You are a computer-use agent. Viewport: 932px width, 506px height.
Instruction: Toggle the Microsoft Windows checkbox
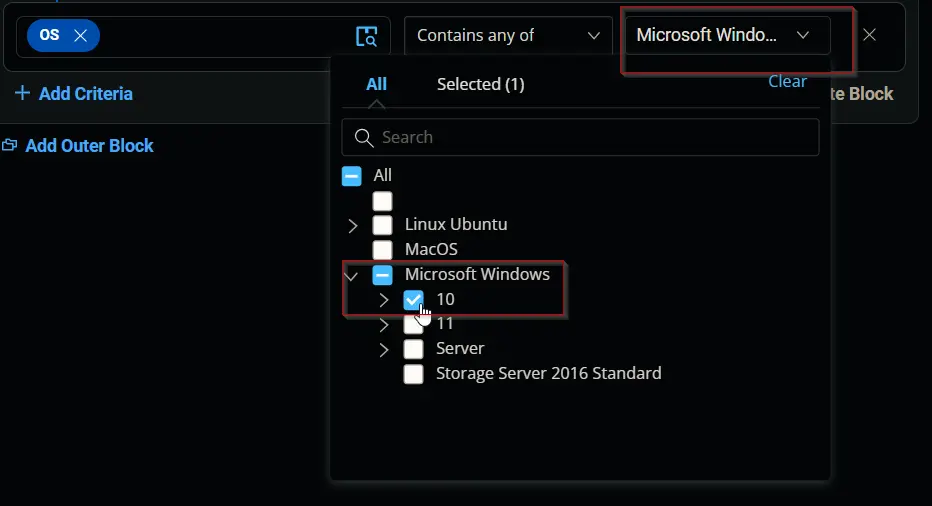tap(382, 275)
